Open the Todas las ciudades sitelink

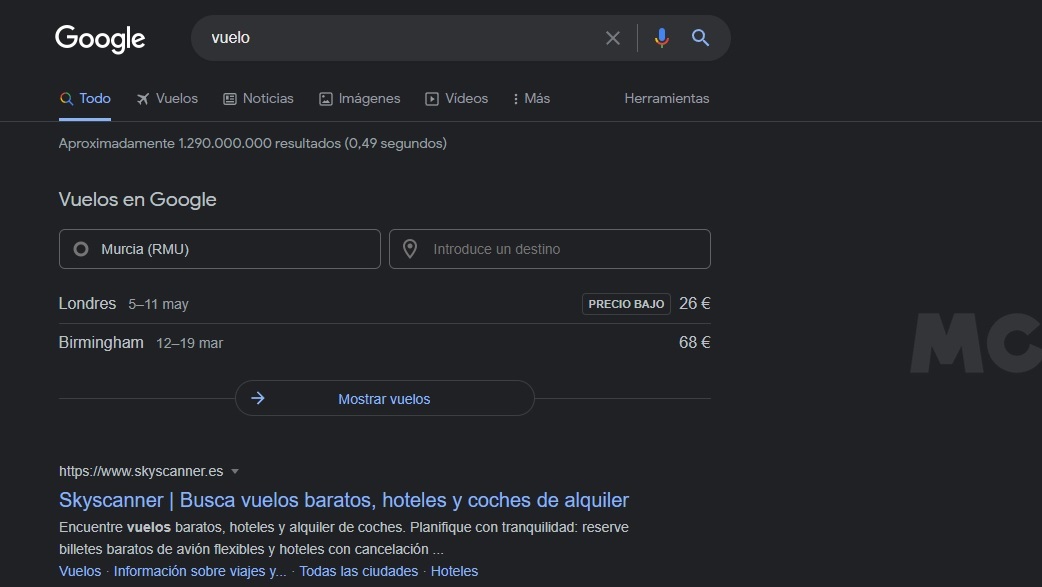click(x=358, y=571)
